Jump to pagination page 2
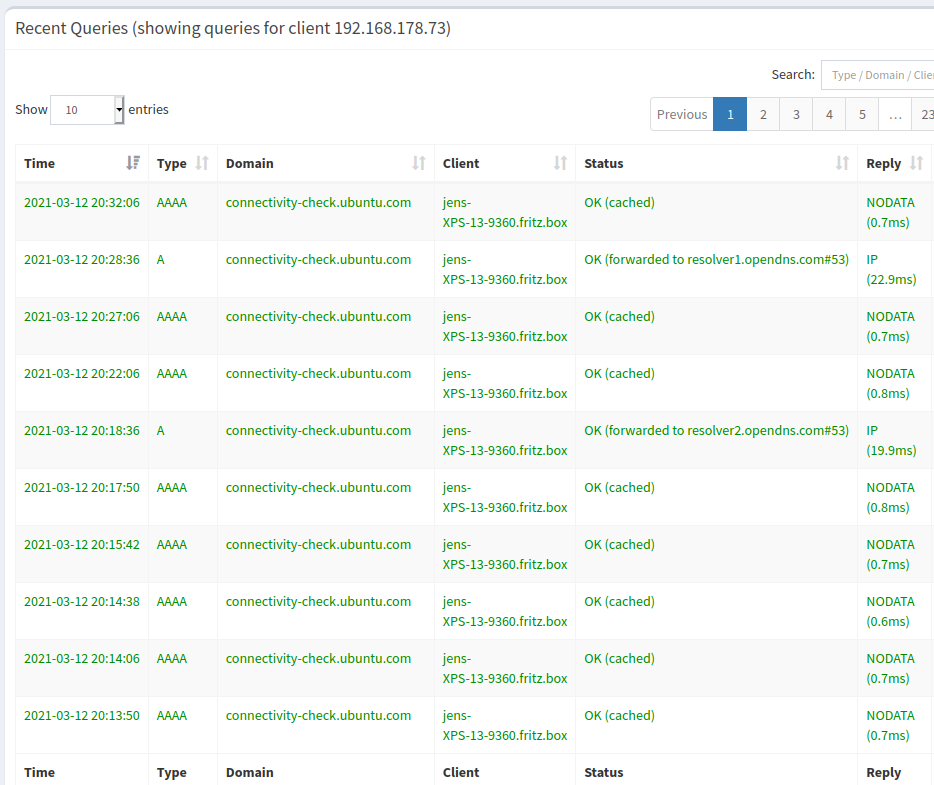The width and height of the screenshot is (934, 785). (763, 114)
